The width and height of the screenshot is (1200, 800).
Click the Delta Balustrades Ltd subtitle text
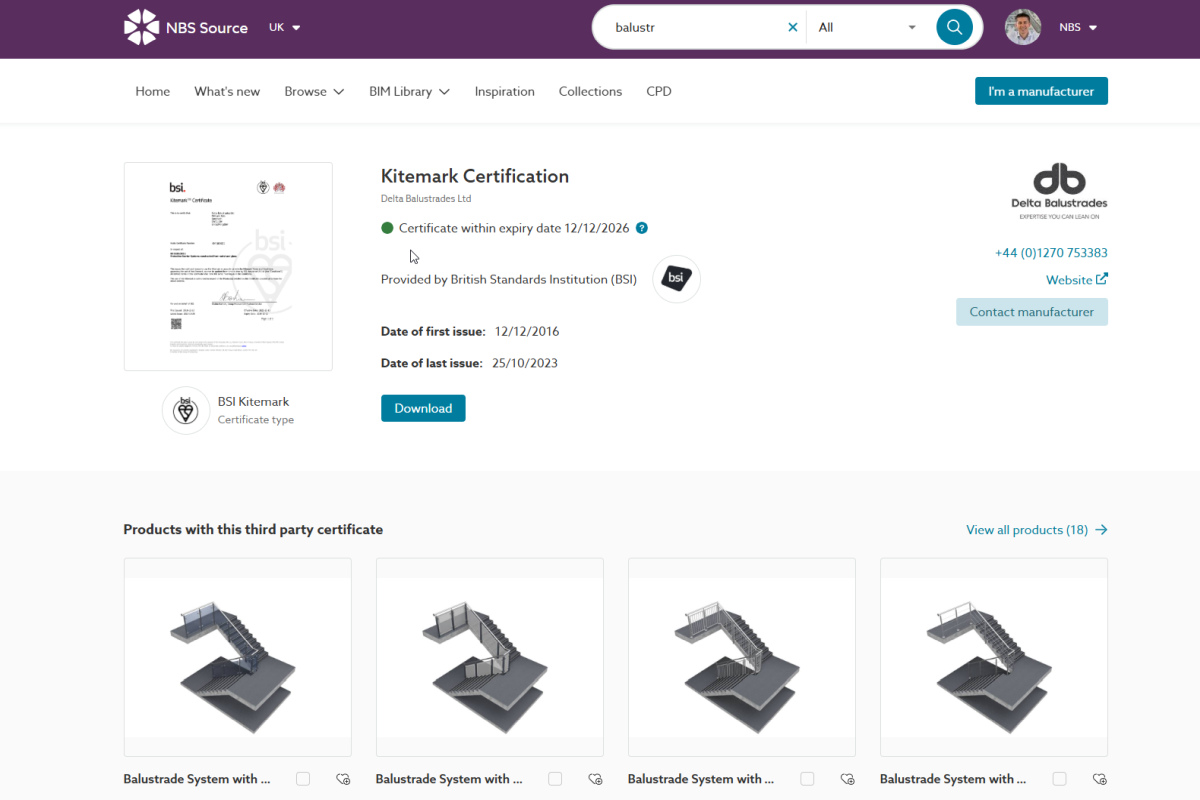426,199
